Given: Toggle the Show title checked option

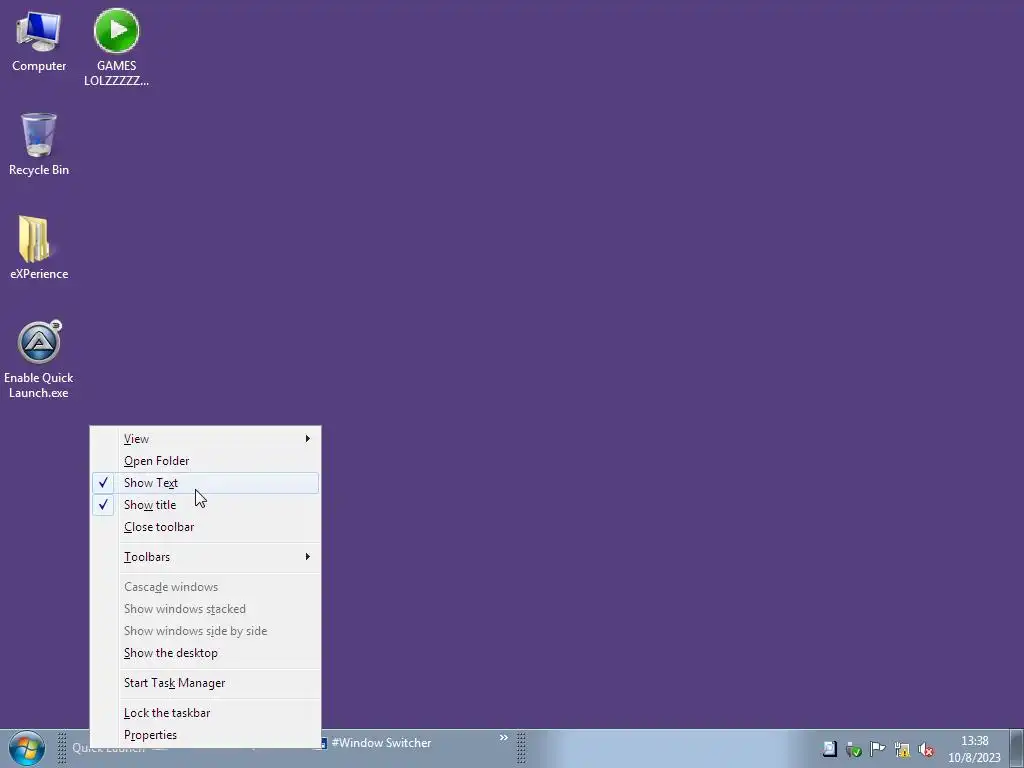Looking at the screenshot, I should (205, 505).
